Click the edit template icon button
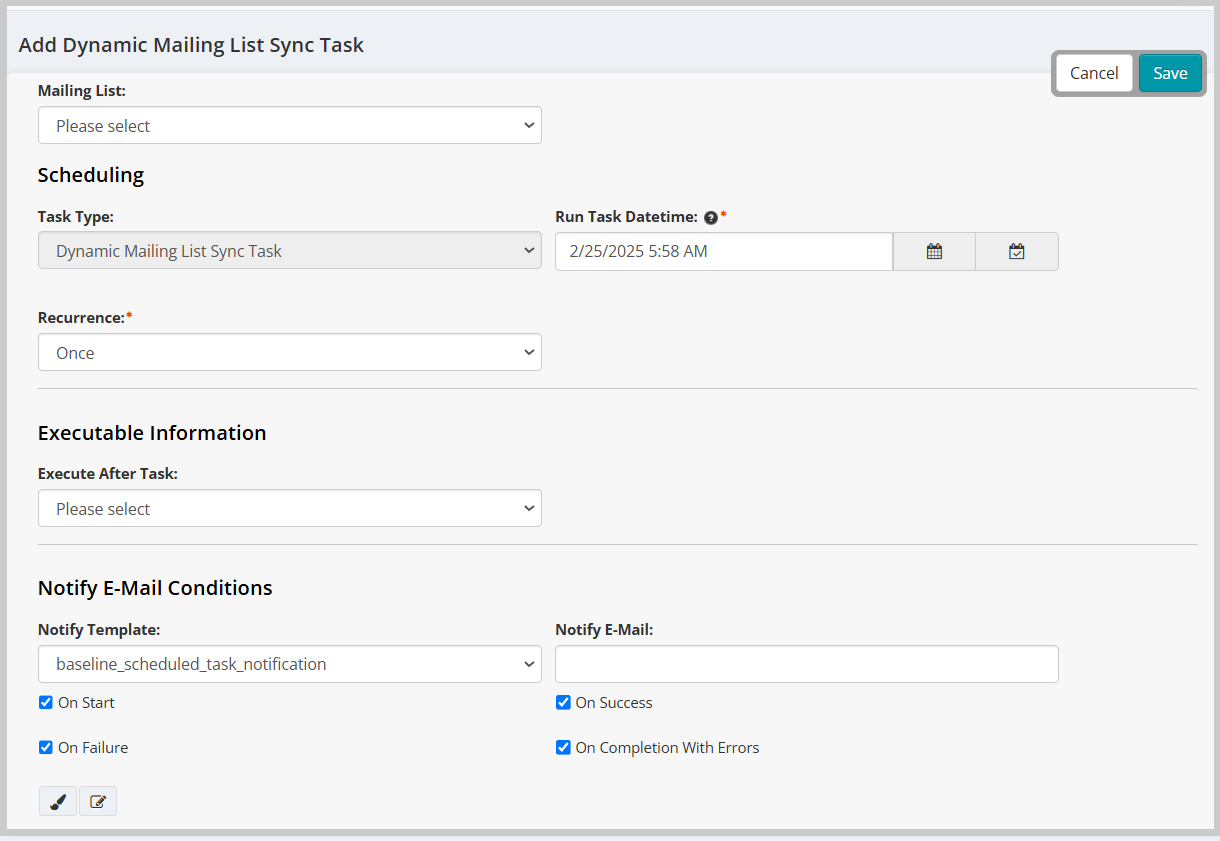The height and width of the screenshot is (841, 1220). (97, 801)
